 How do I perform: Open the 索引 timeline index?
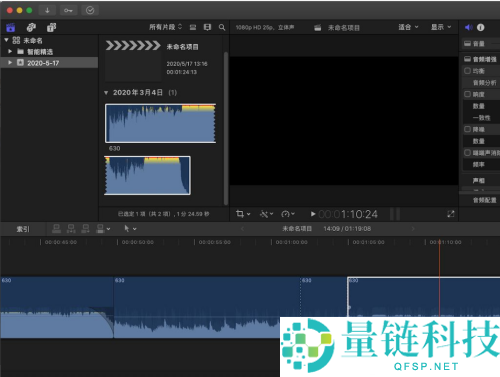tap(23, 229)
